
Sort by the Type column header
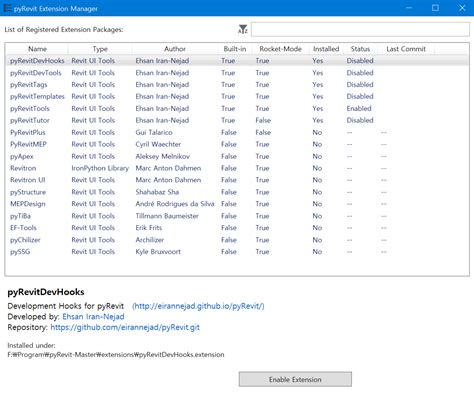tap(100, 49)
